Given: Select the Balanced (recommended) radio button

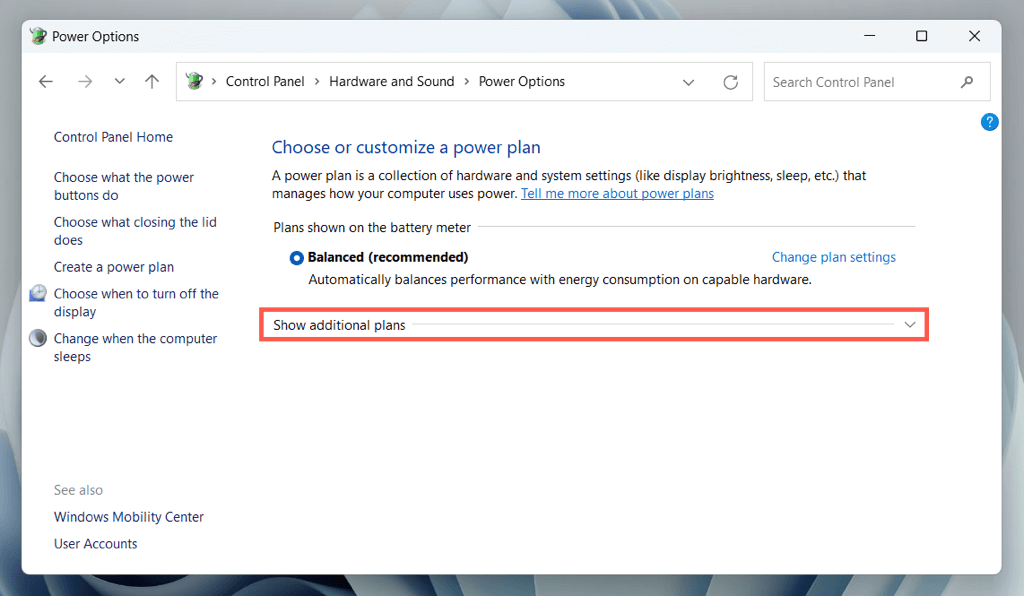Looking at the screenshot, I should 296,258.
